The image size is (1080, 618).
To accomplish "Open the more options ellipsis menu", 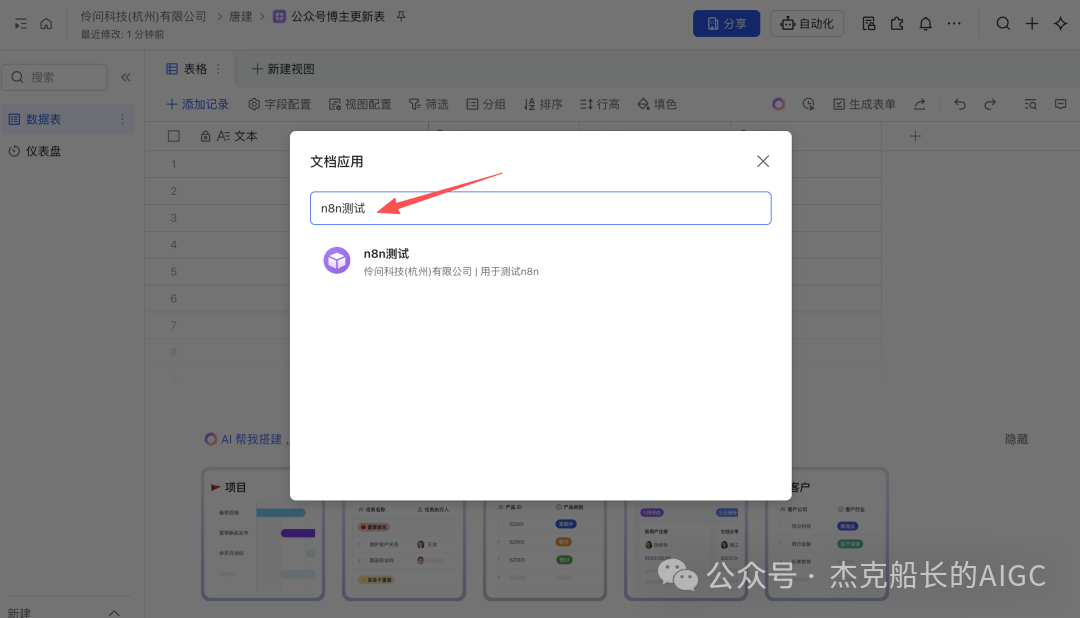I will coord(954,23).
